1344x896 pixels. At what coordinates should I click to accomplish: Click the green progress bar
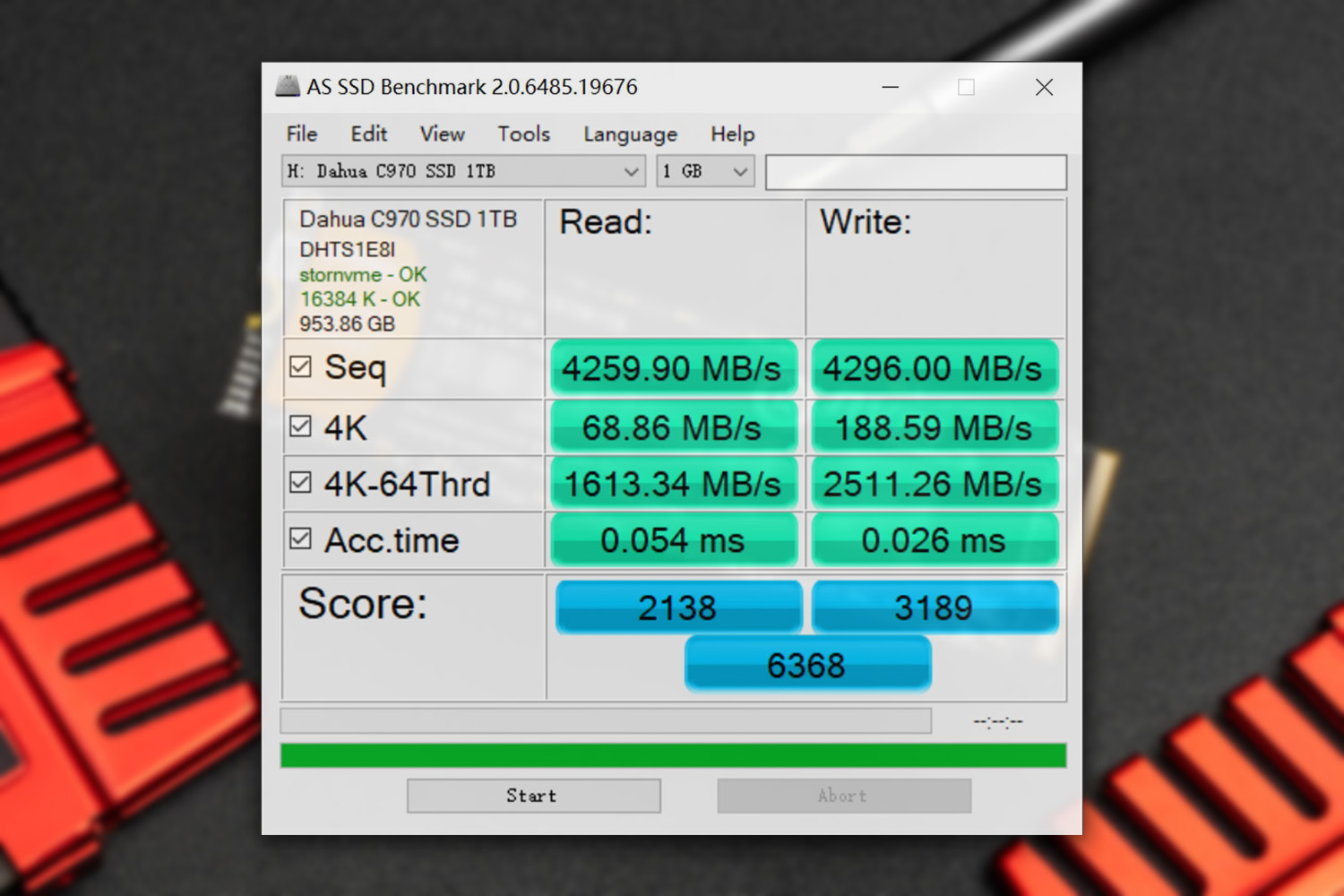tap(672, 755)
